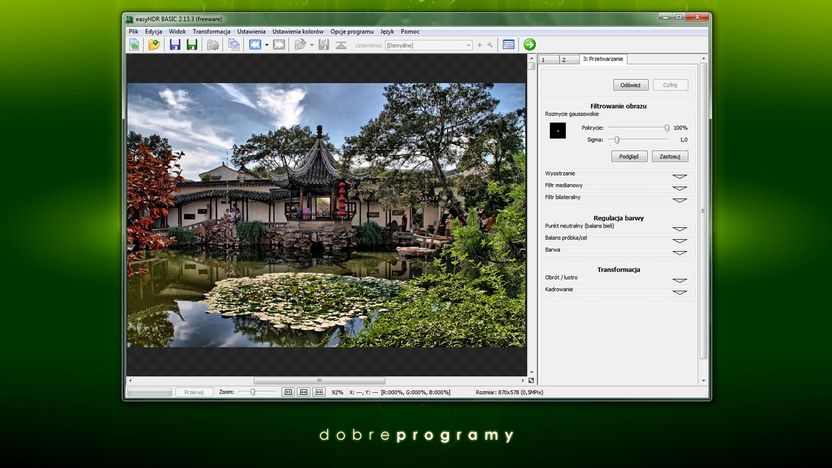Open the Ustawienia kolorów menu
Viewport: 832px width, 468px height.
298,31
